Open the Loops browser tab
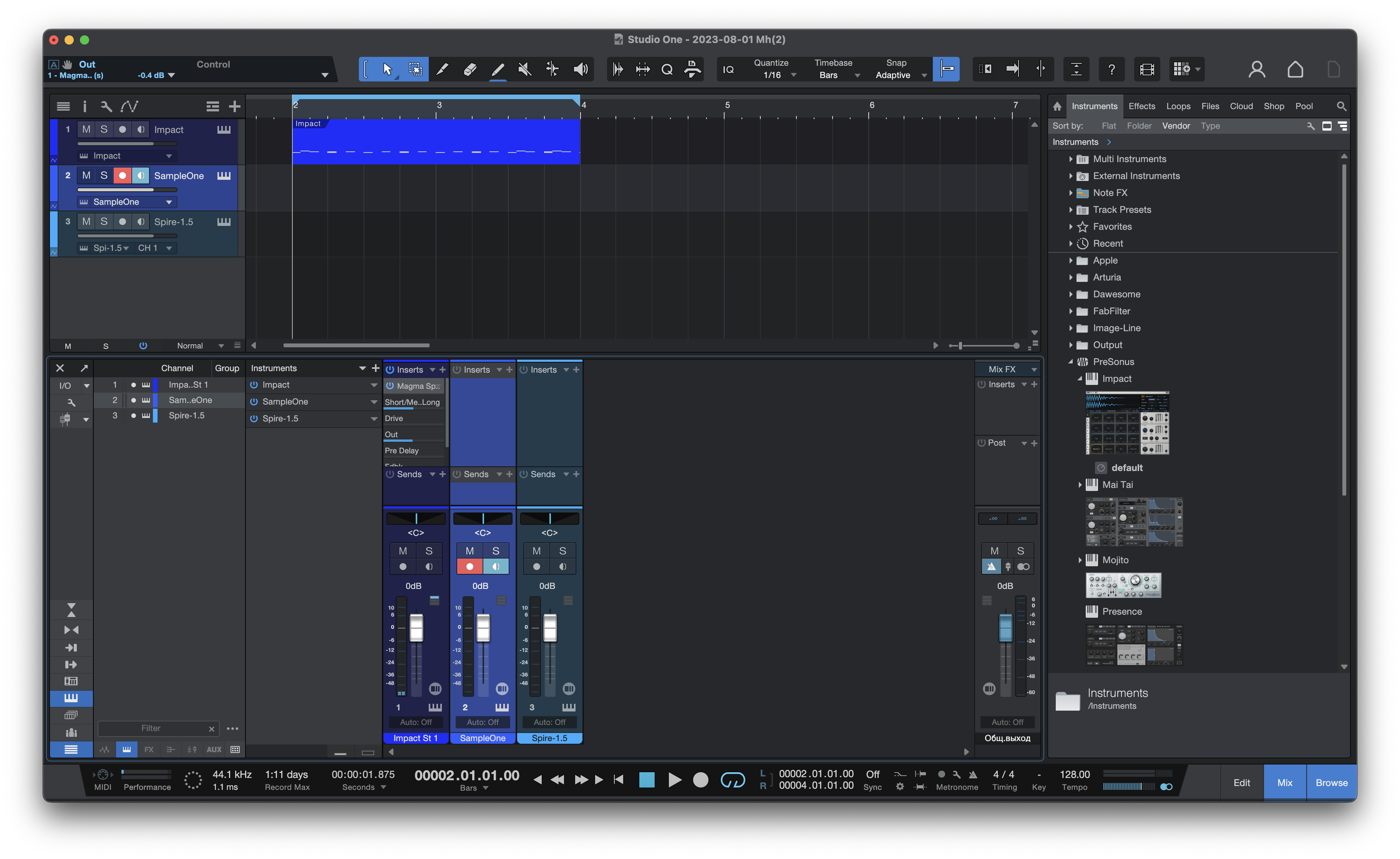The height and width of the screenshot is (859, 1400). [1178, 106]
